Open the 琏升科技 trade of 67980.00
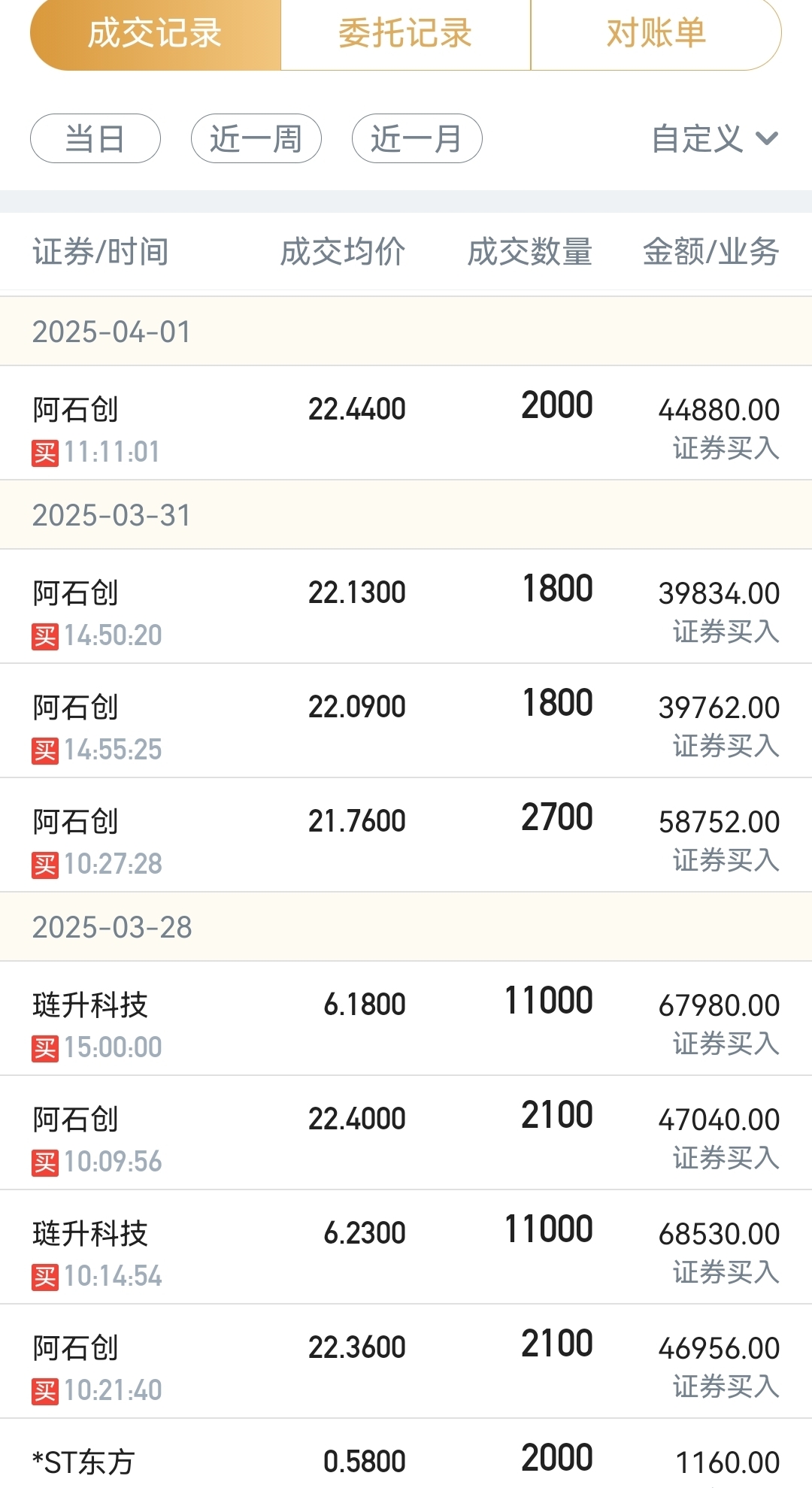 [406, 1018]
